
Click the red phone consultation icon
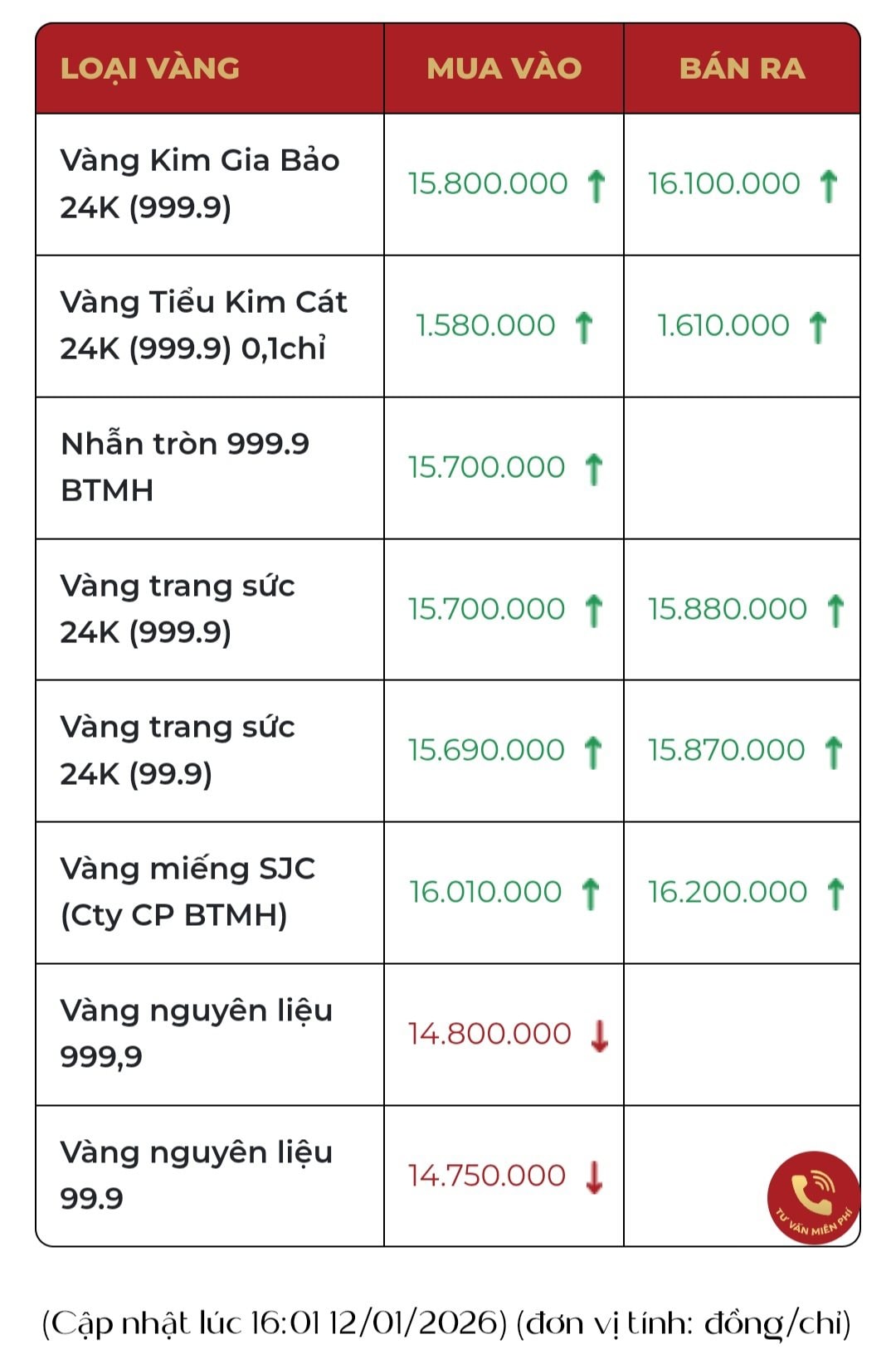point(813,1197)
